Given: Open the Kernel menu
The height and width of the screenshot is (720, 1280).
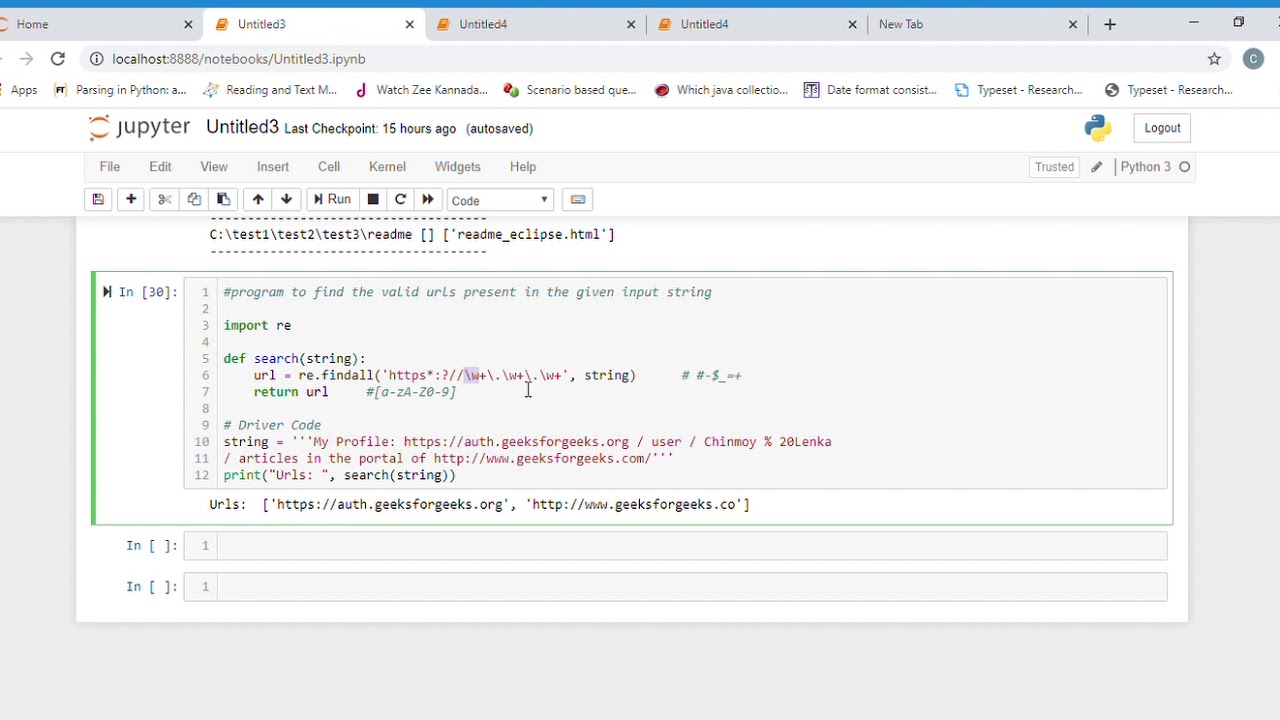Looking at the screenshot, I should [387, 167].
